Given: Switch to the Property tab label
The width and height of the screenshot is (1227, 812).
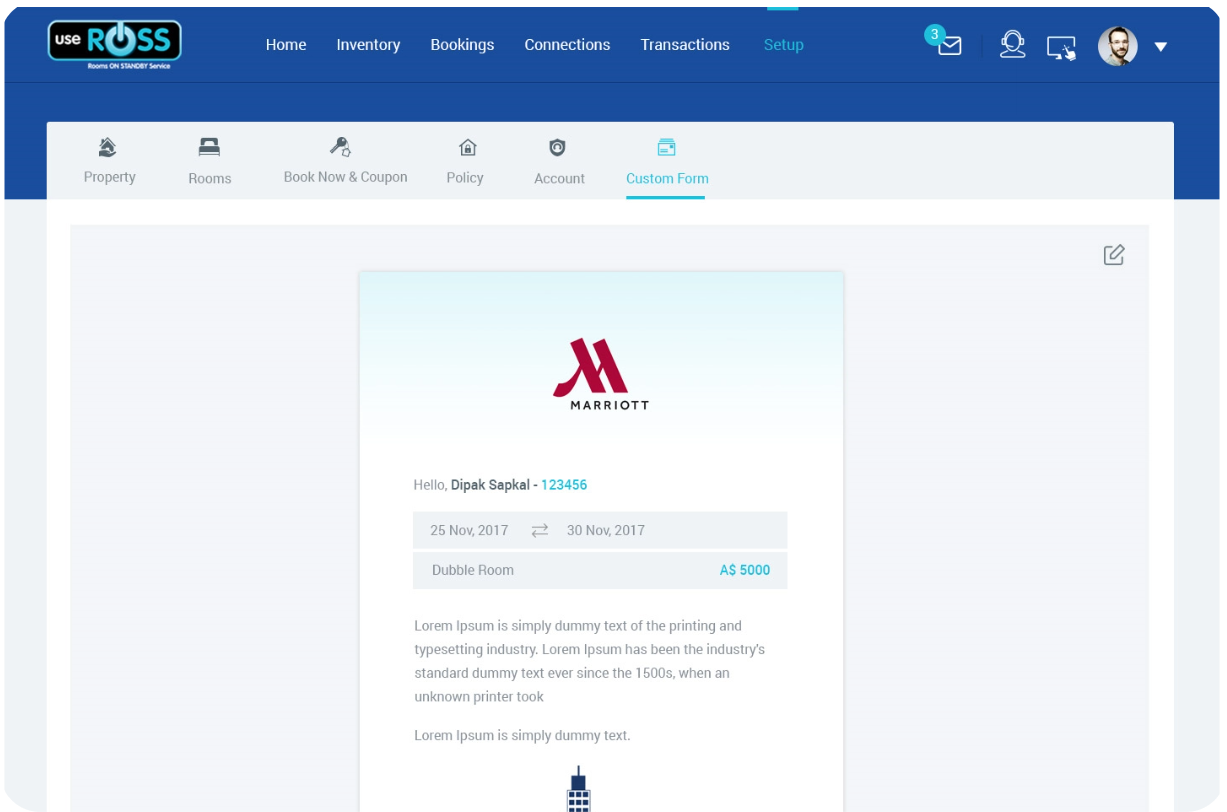Looking at the screenshot, I should pyautogui.click(x=109, y=177).
